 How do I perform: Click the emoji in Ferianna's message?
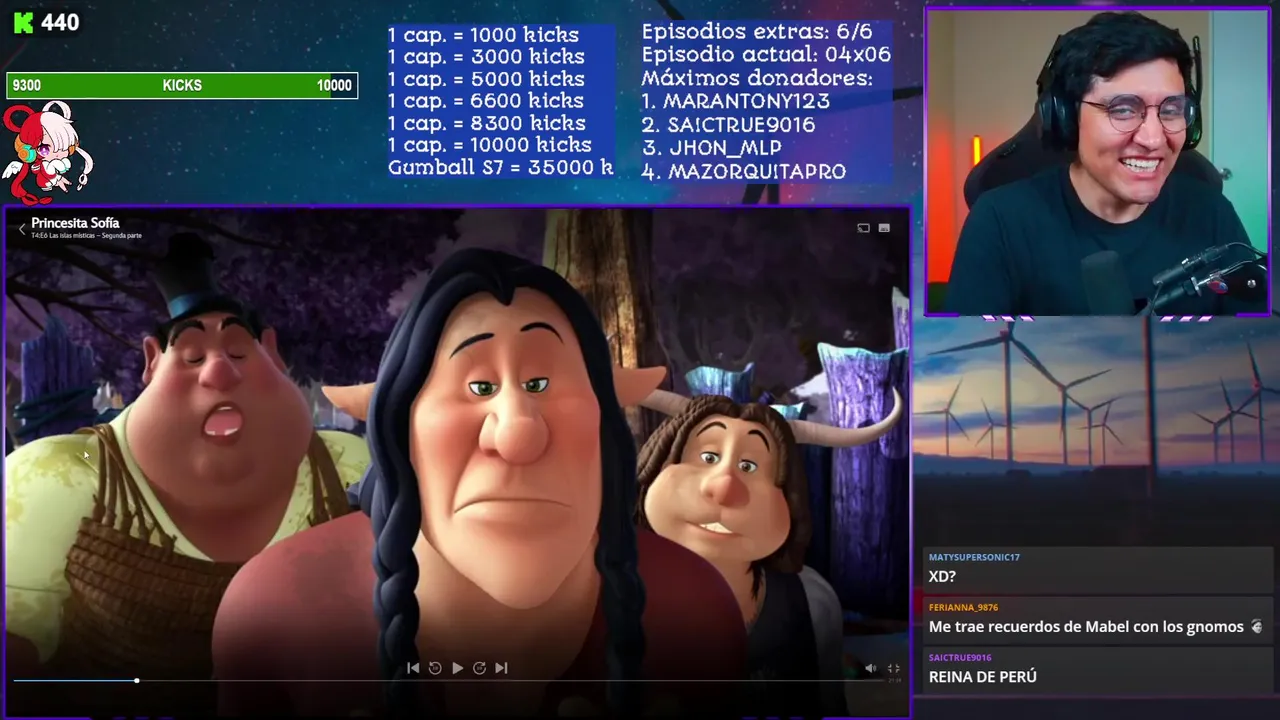click(1257, 627)
